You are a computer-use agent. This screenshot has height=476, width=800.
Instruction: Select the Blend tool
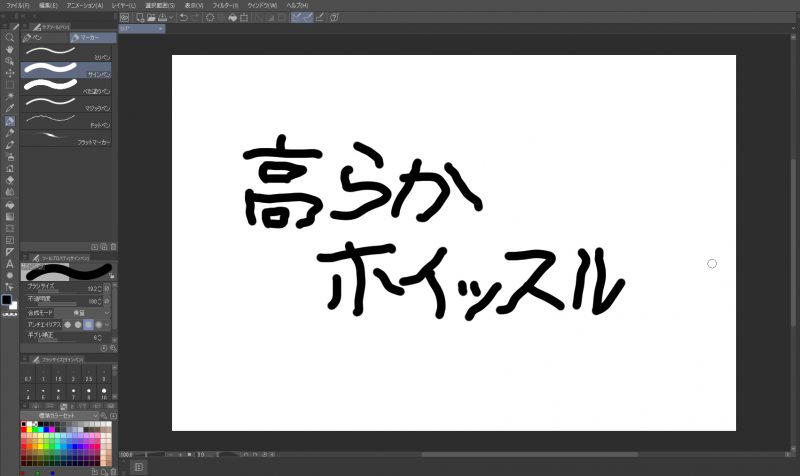pyautogui.click(x=9, y=192)
